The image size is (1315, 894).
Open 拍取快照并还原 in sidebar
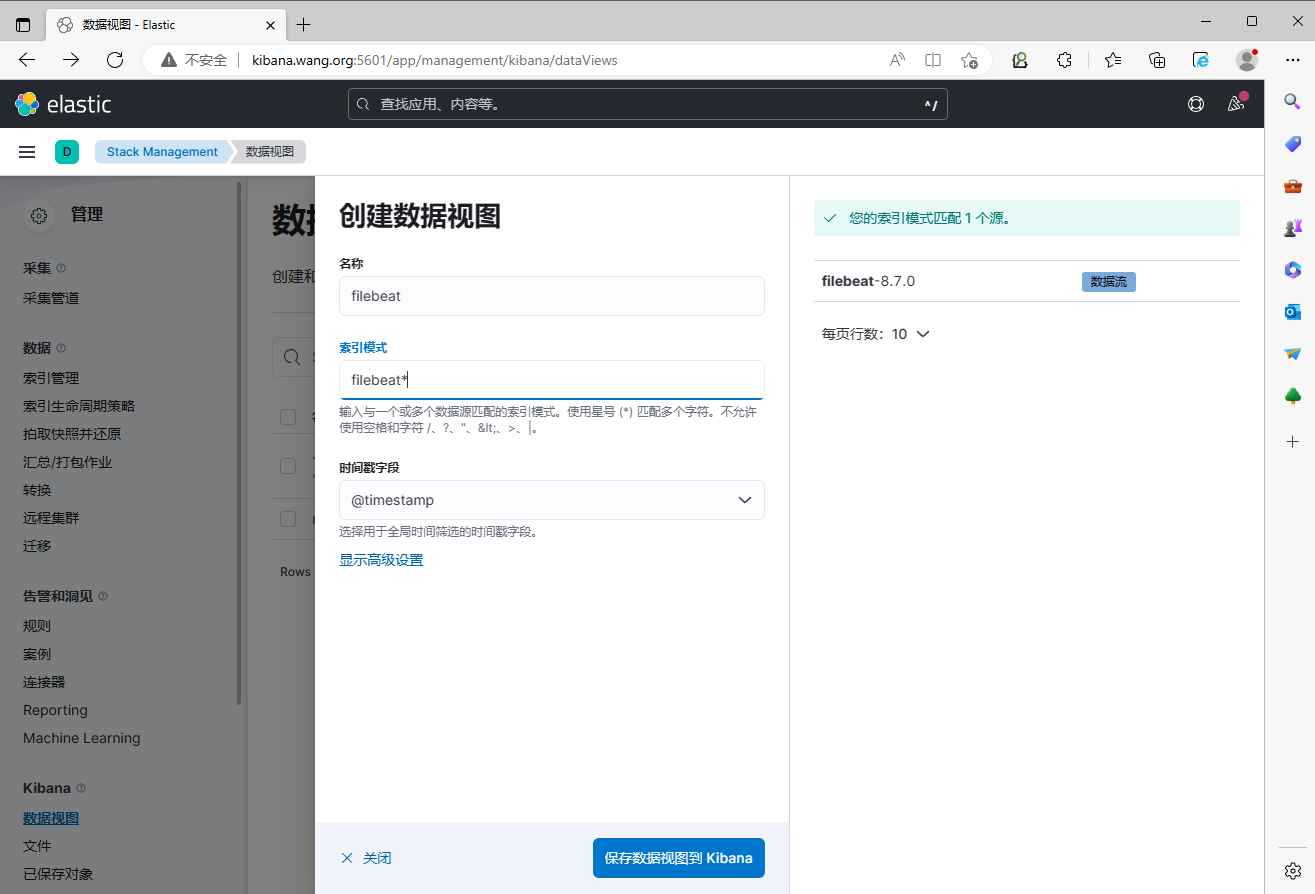[x=72, y=434]
